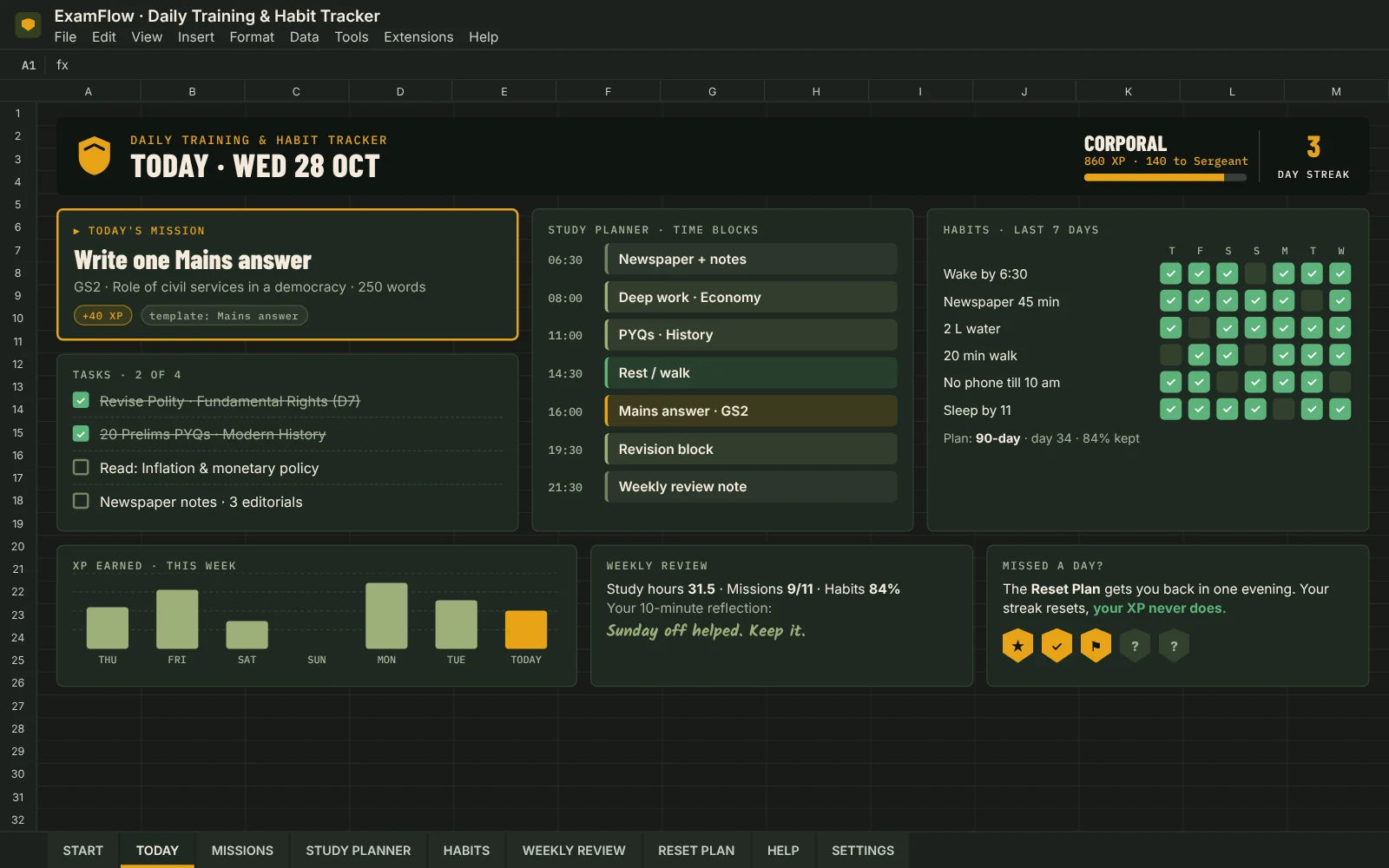Select the flag badge hexagon
The height and width of the screenshot is (868, 1389).
1096,646
